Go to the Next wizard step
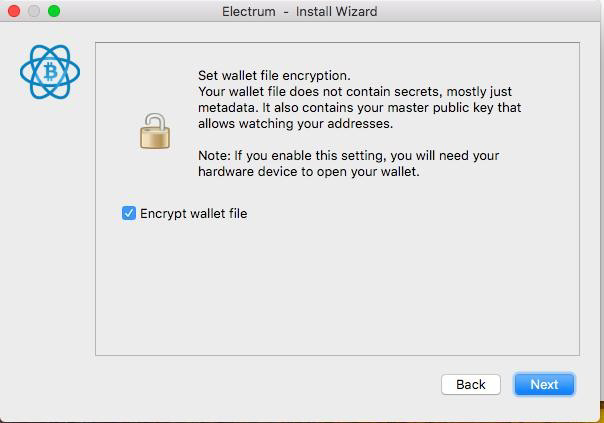 pyautogui.click(x=544, y=384)
